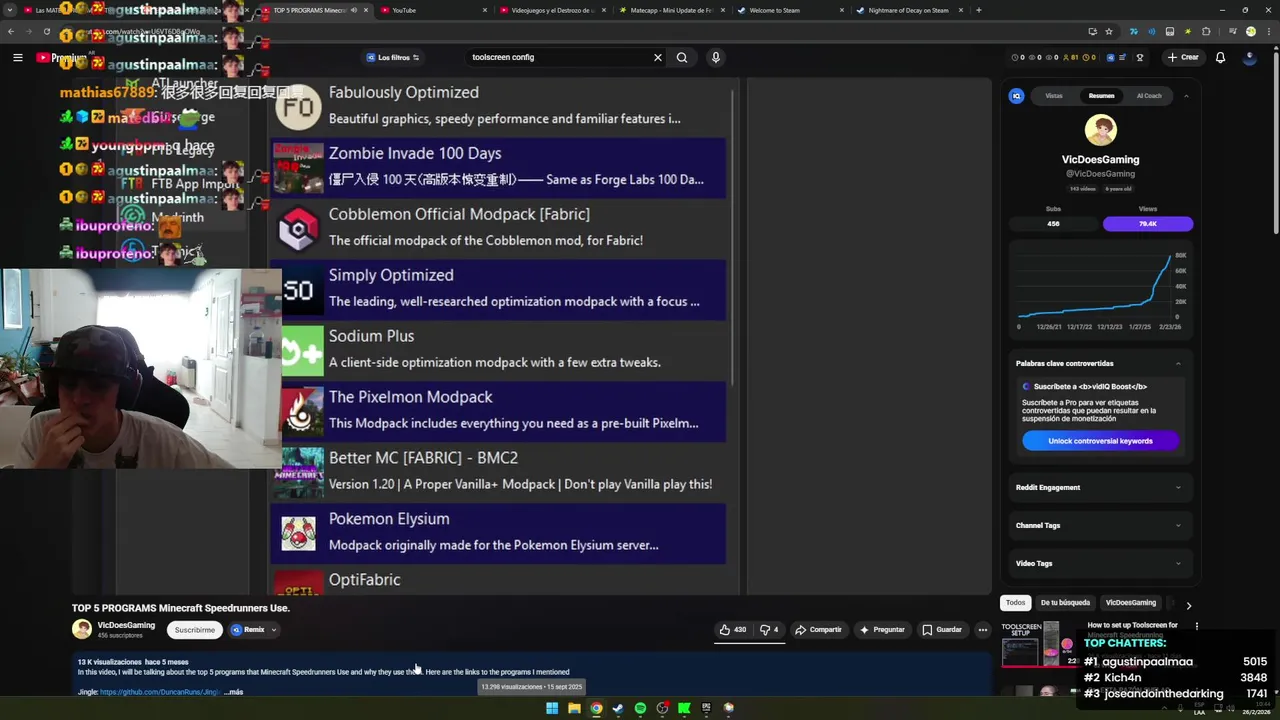
Task: Click the Simply Optimized modpack row
Action: [x=497, y=288]
